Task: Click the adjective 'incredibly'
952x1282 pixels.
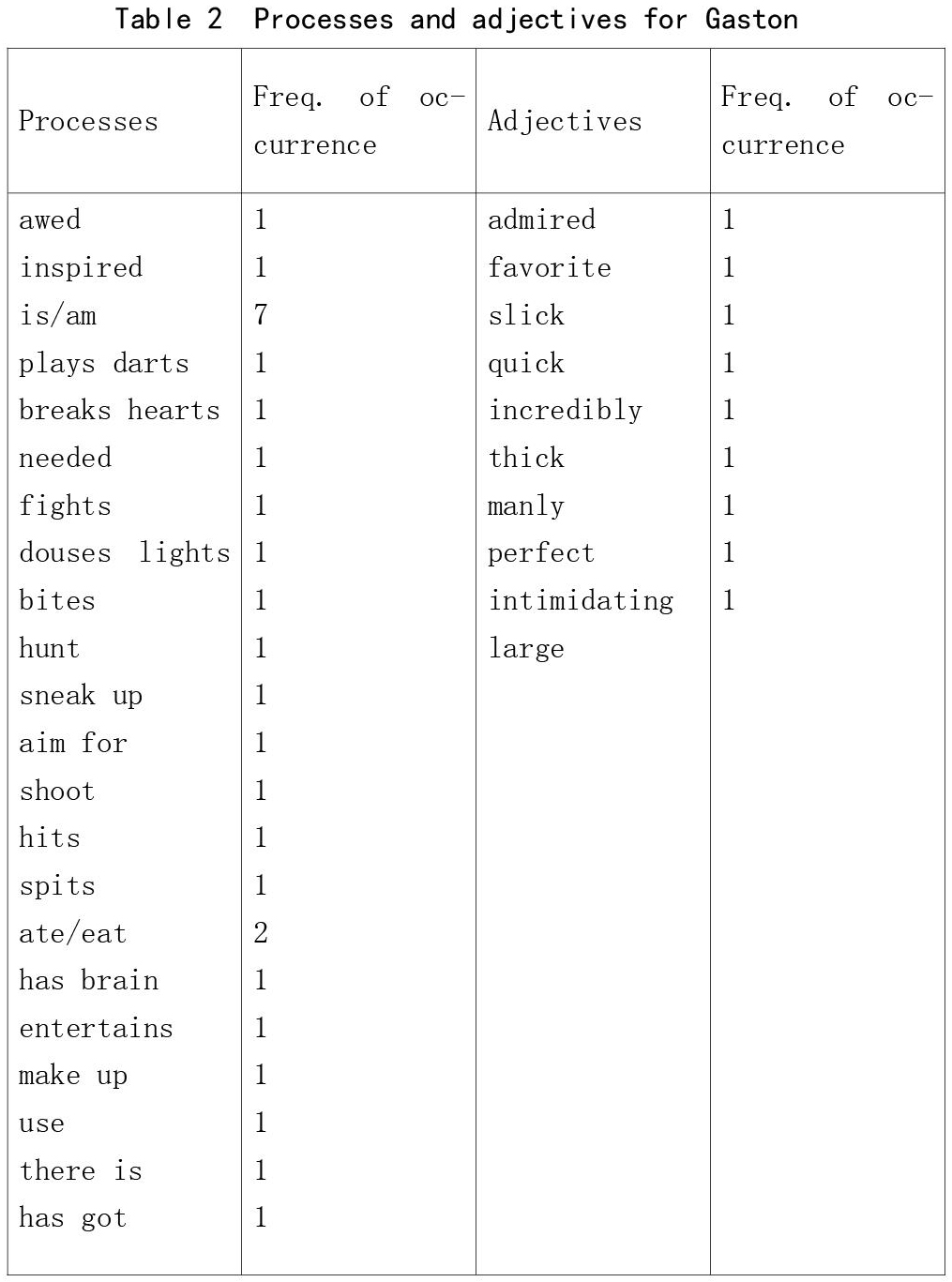Action: click(565, 411)
